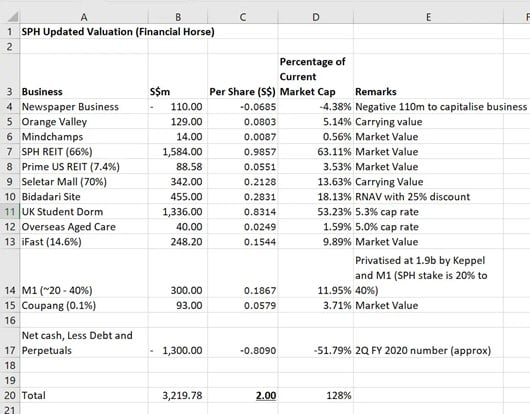Click the 88.58 value for Prime US REIT

coord(189,167)
